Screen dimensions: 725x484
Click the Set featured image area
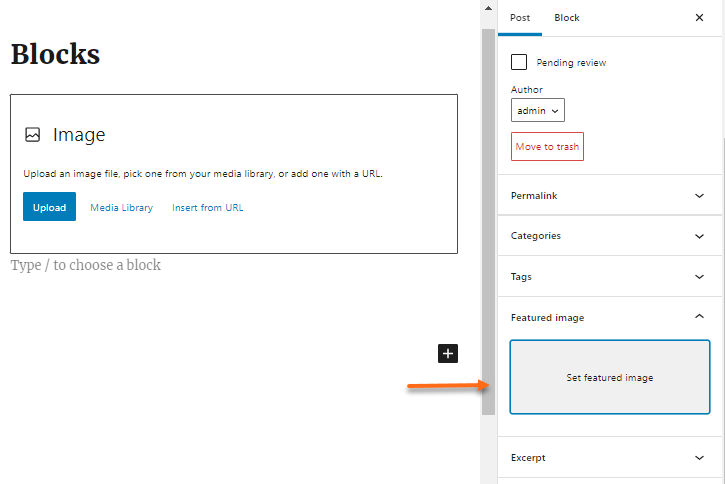coord(609,378)
